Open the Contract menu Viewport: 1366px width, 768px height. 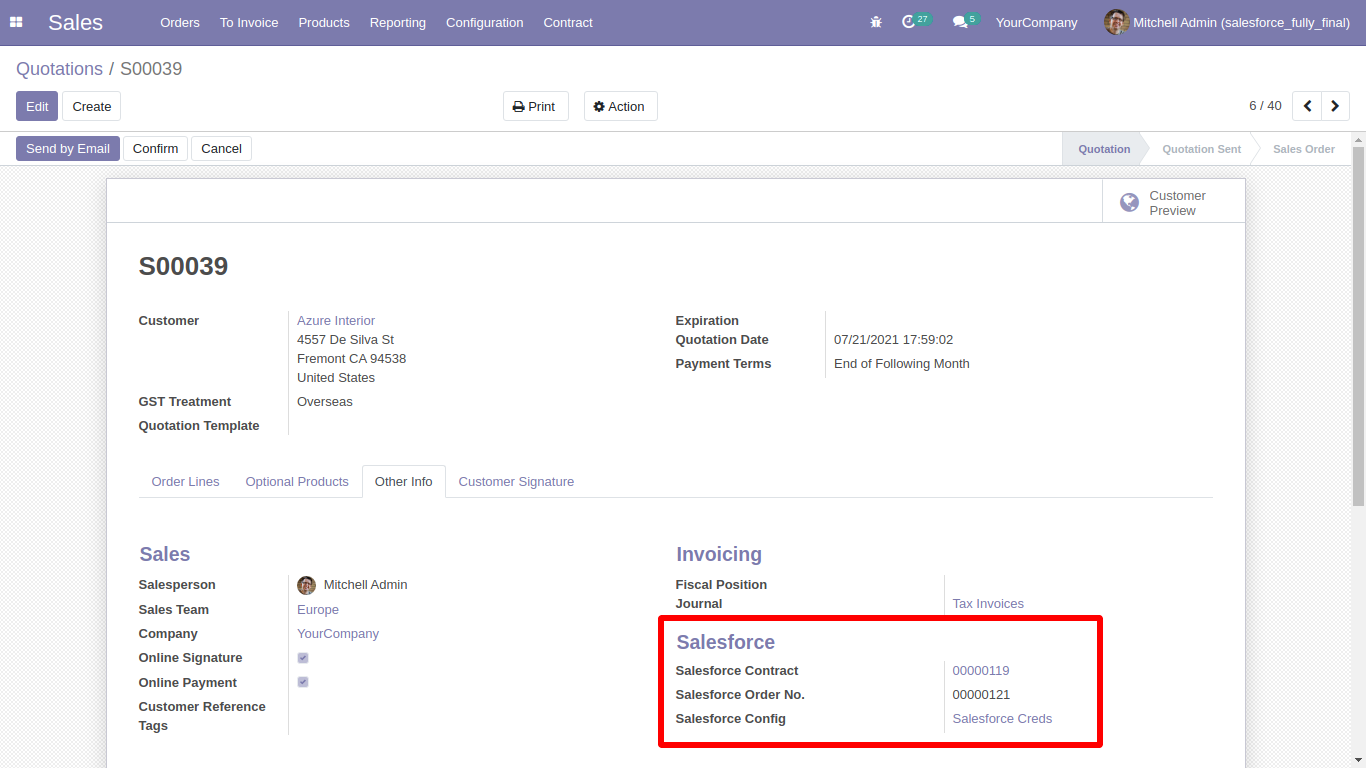[568, 22]
